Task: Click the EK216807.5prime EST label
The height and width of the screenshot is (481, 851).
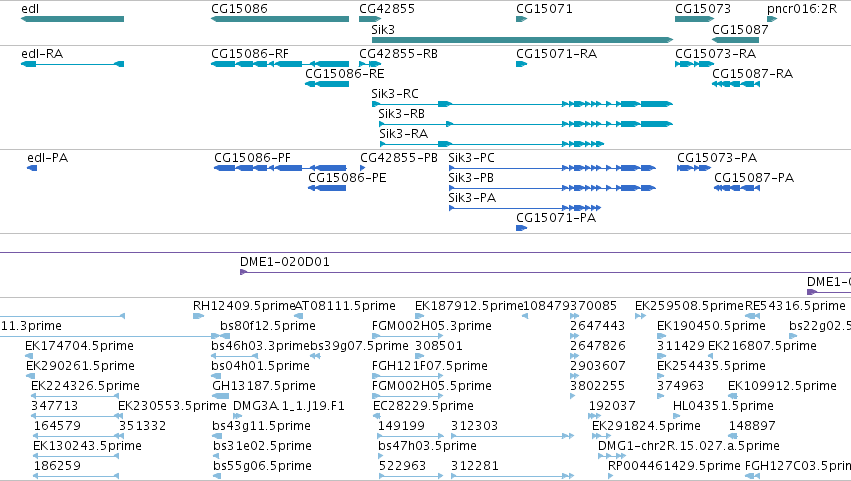Action: tap(762, 346)
